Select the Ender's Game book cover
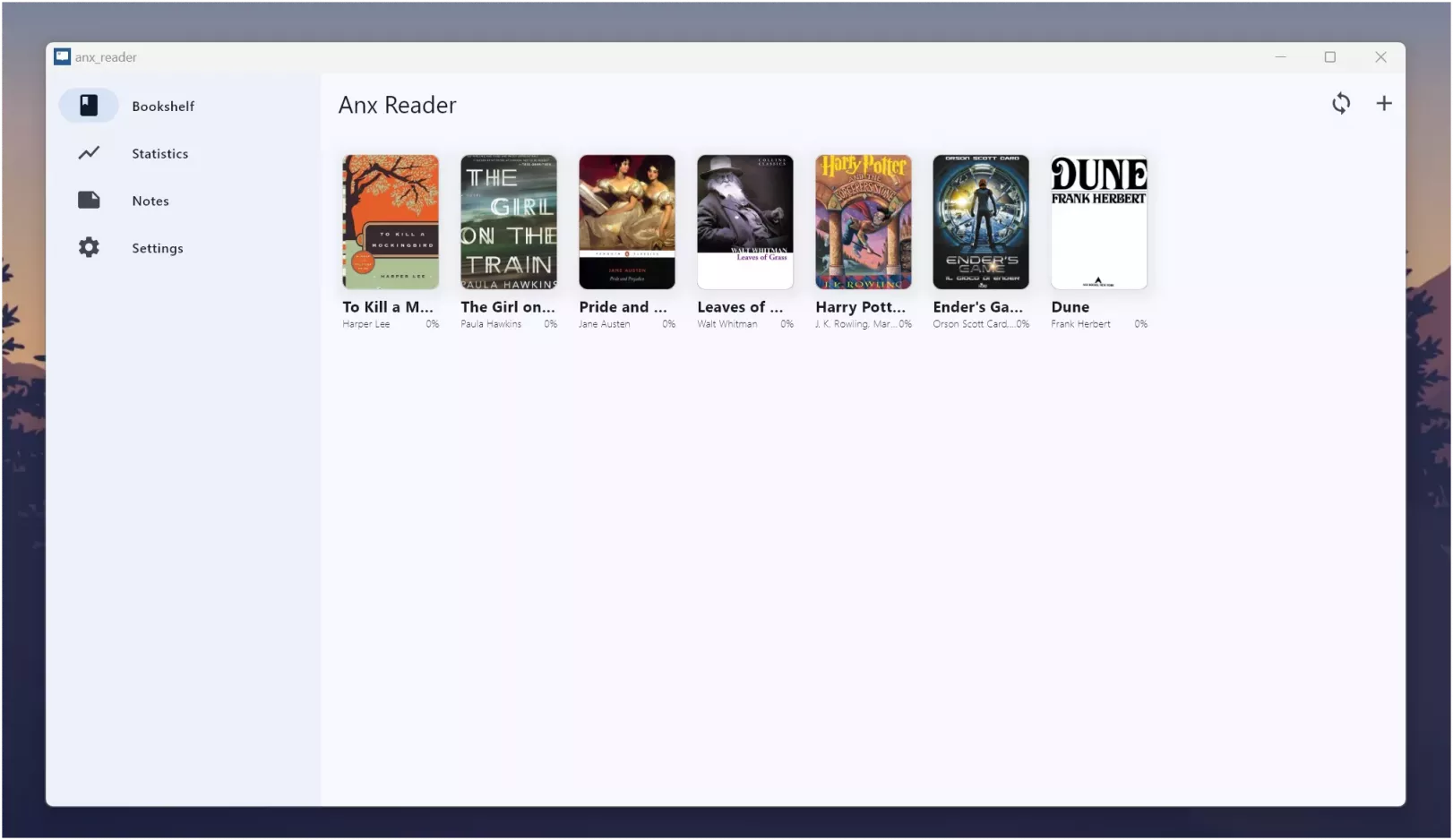The height and width of the screenshot is (840, 1453). point(981,222)
